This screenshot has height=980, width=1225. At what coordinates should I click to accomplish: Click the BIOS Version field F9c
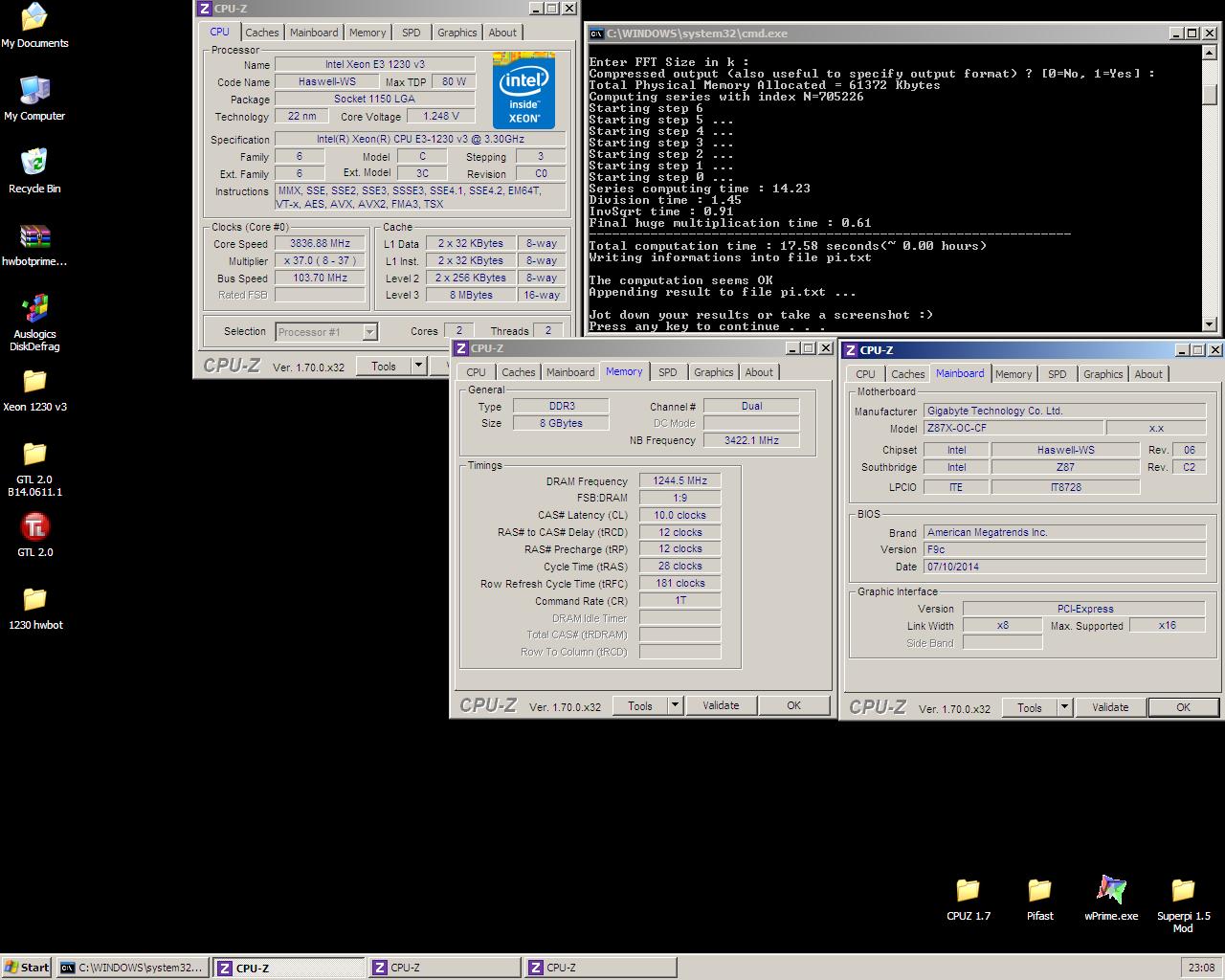tap(1064, 549)
